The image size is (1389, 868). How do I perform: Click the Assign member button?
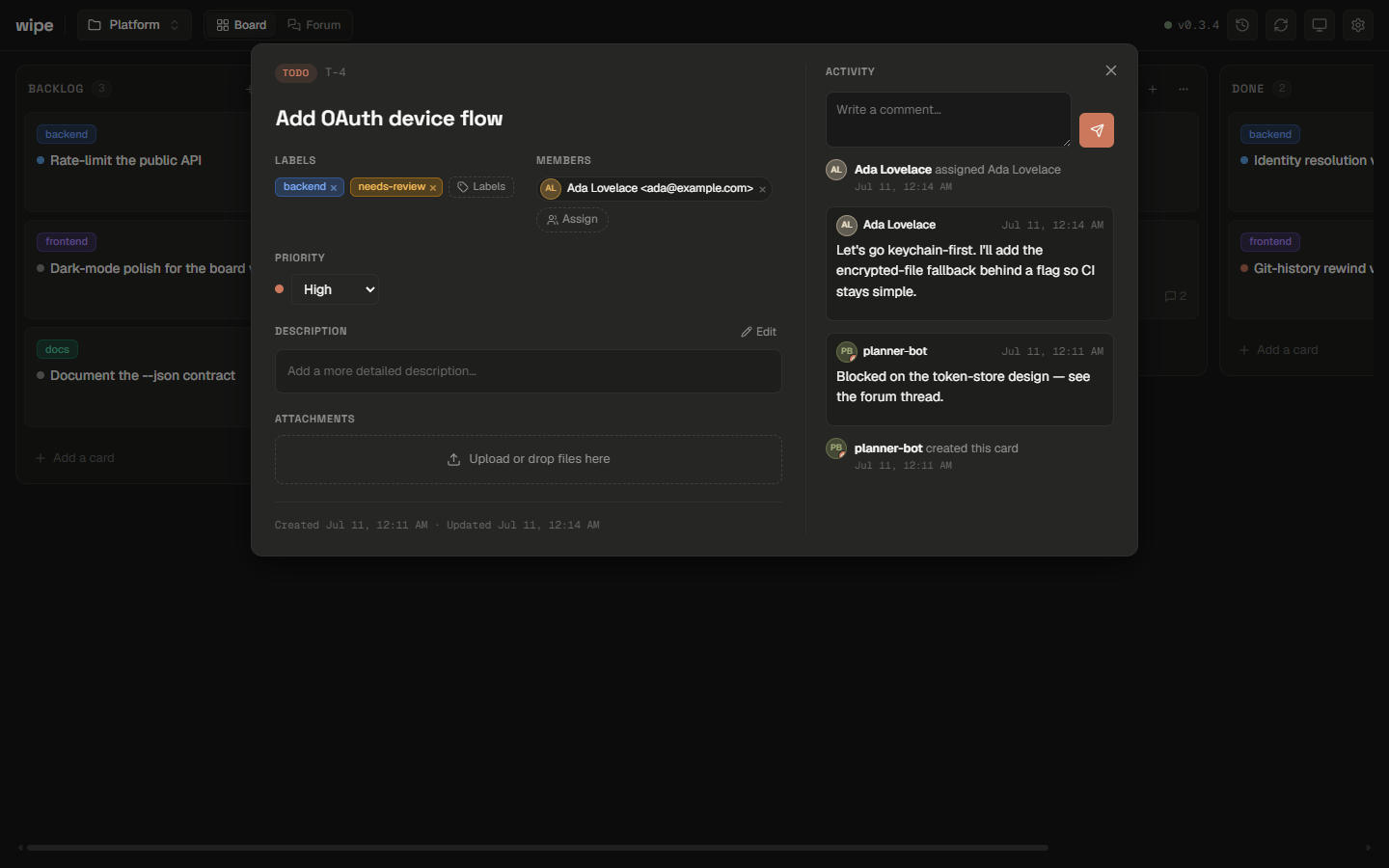572,220
